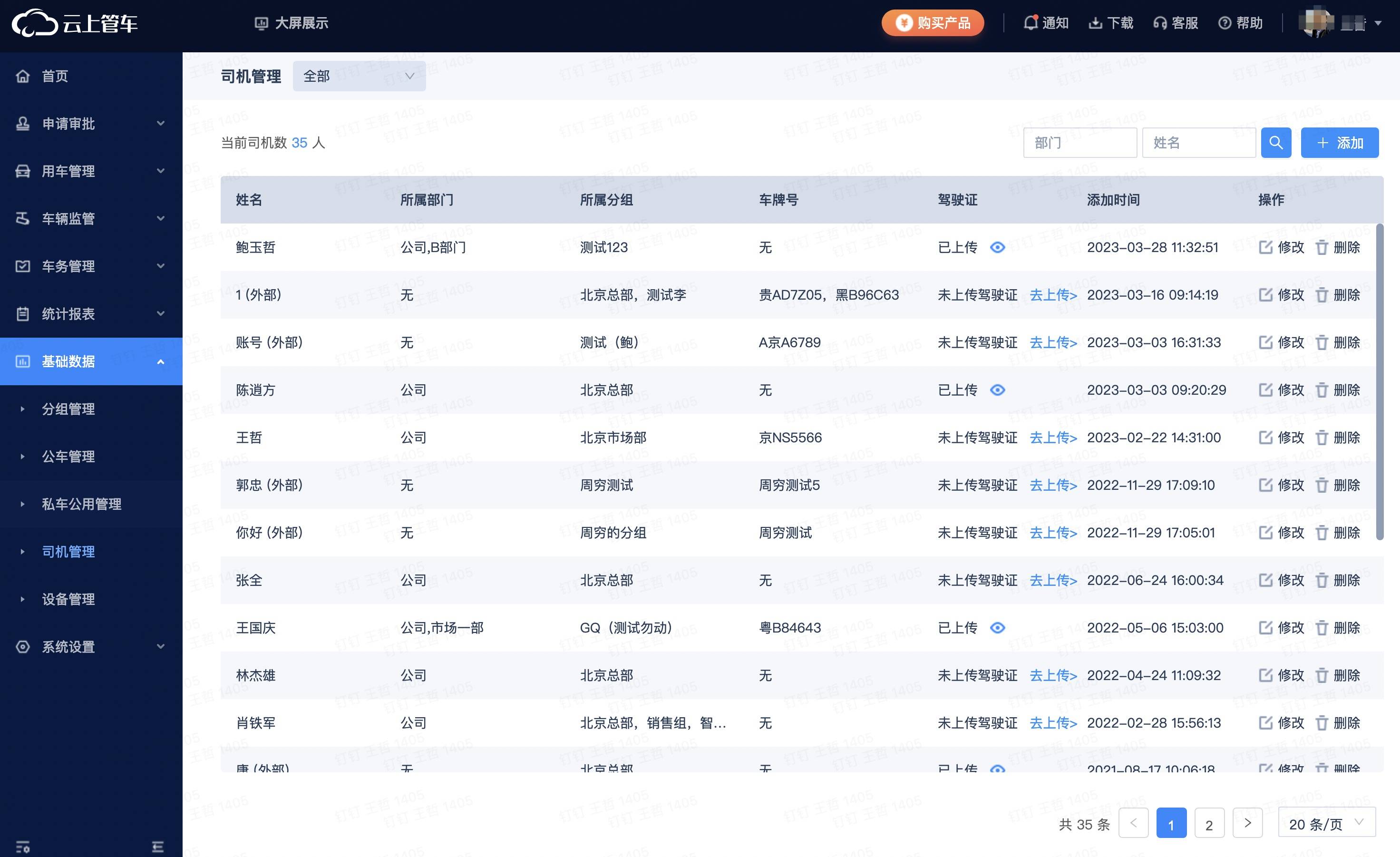This screenshot has width=1400, height=857.
Task: Click the 修改 edit icon for 林杰雄
Action: pyautogui.click(x=1265, y=676)
